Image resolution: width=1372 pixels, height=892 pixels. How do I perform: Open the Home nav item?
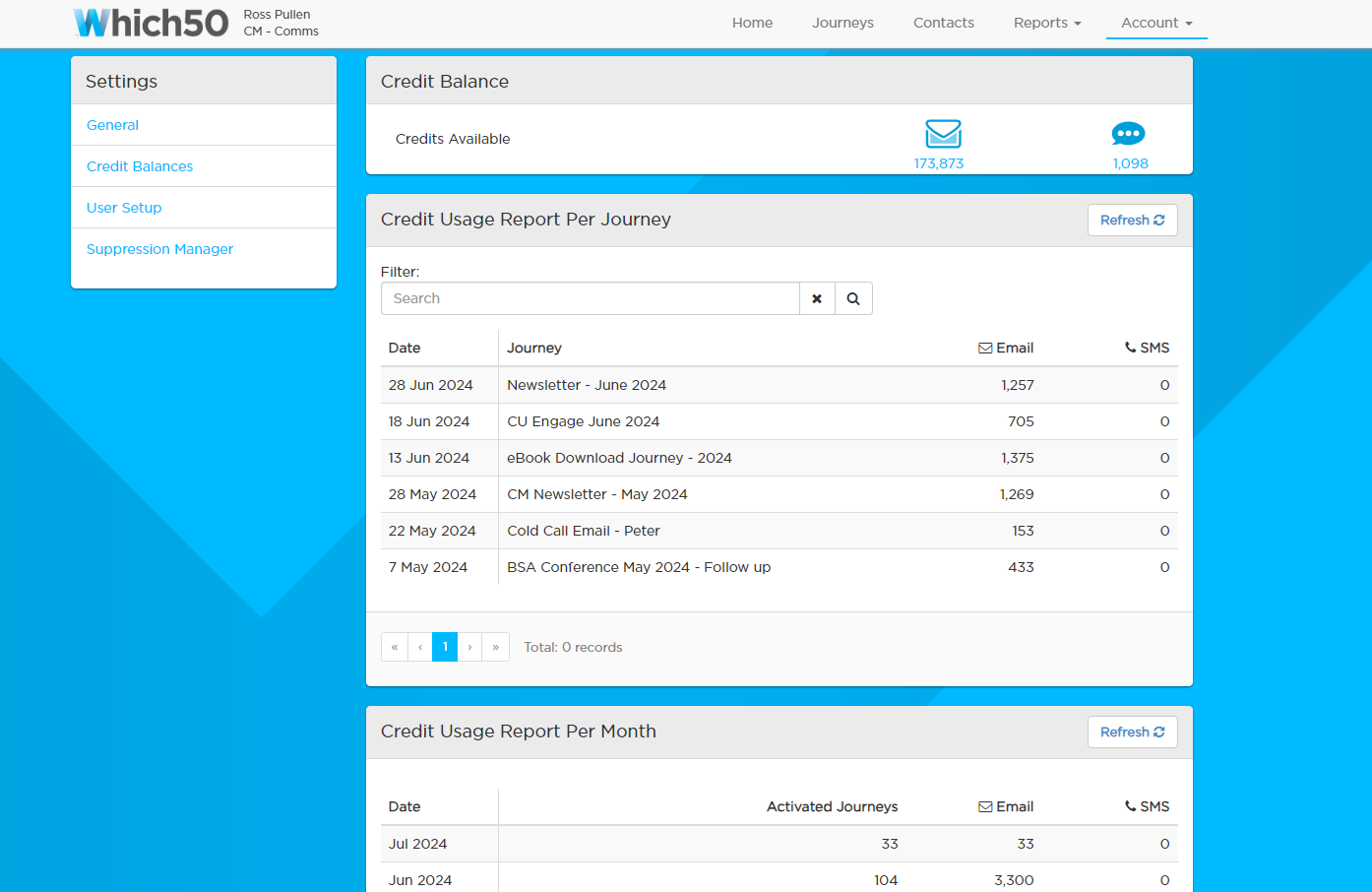752,23
